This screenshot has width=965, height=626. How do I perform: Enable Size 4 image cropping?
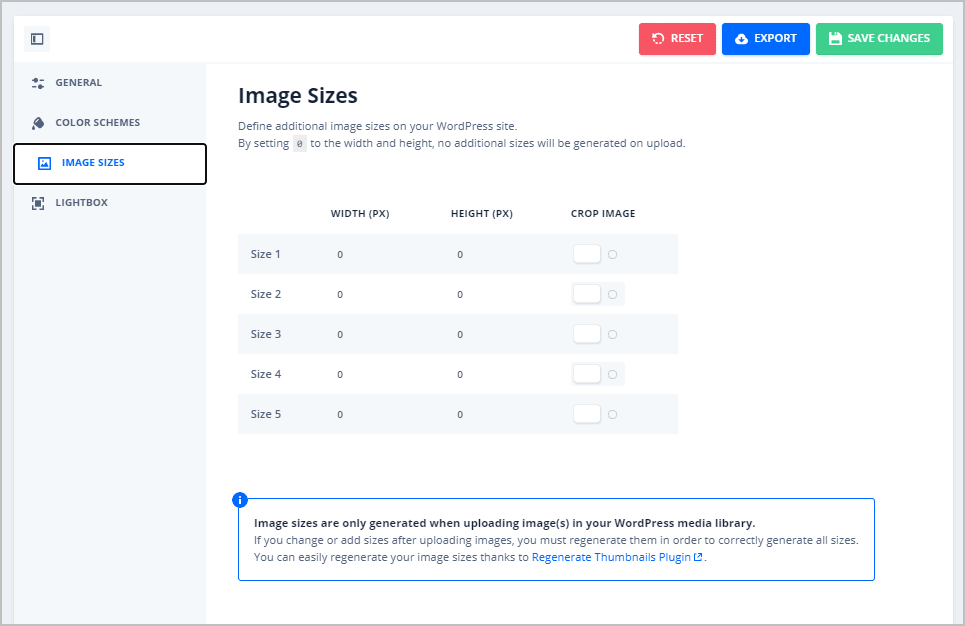pyautogui.click(x=587, y=373)
